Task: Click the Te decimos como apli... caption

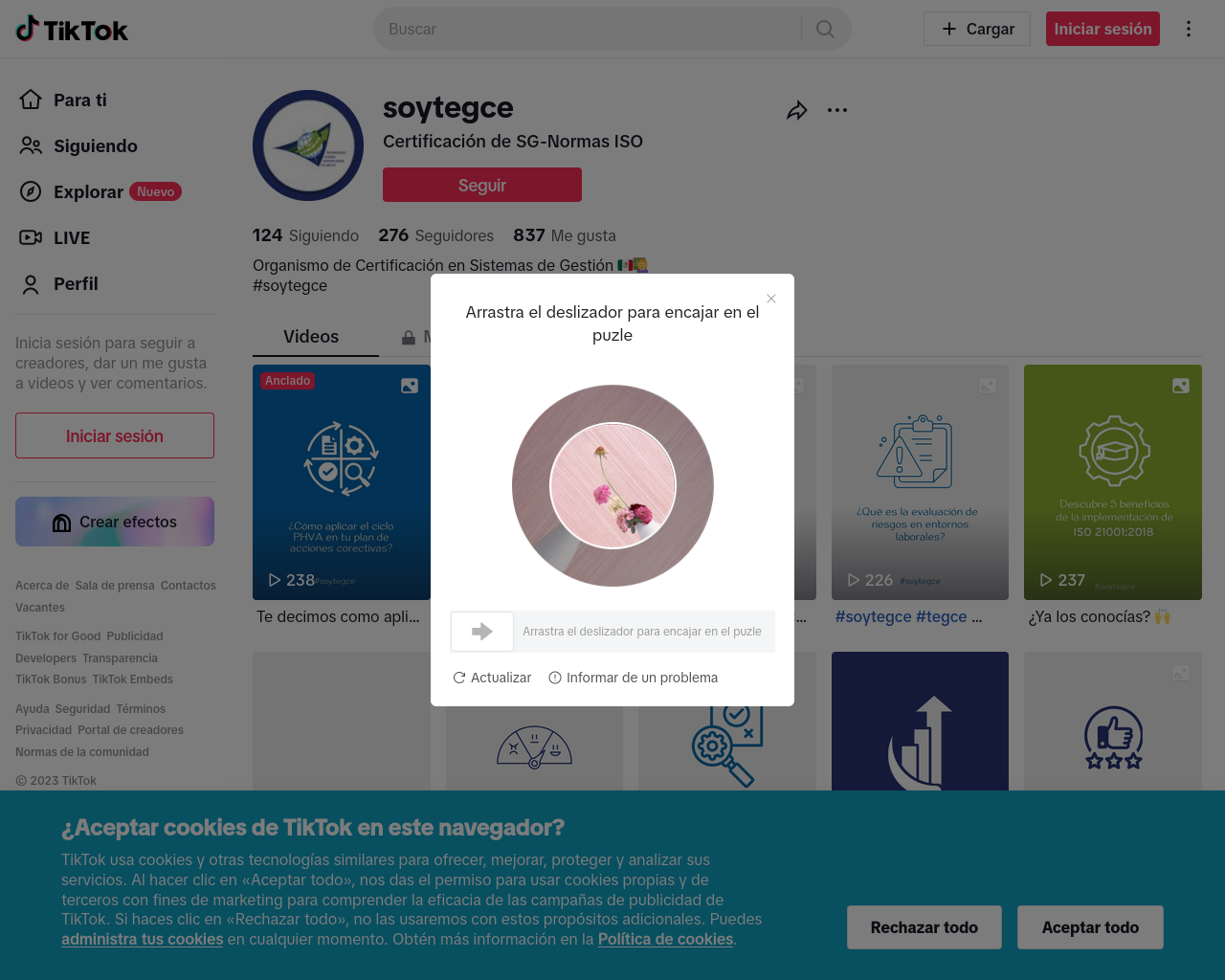Action: click(x=338, y=617)
